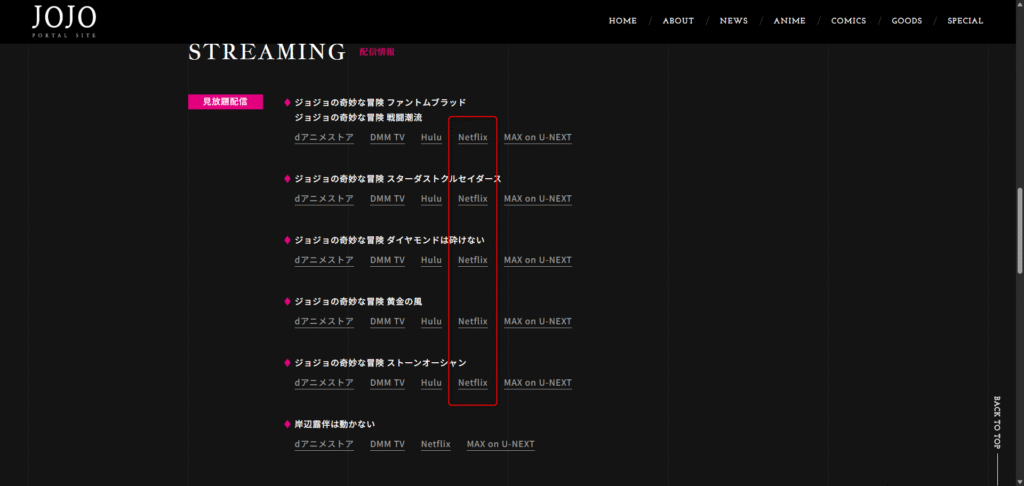Open Netflix link under 戦闘潮流
Image resolution: width=1024 pixels, height=486 pixels.
(x=473, y=138)
